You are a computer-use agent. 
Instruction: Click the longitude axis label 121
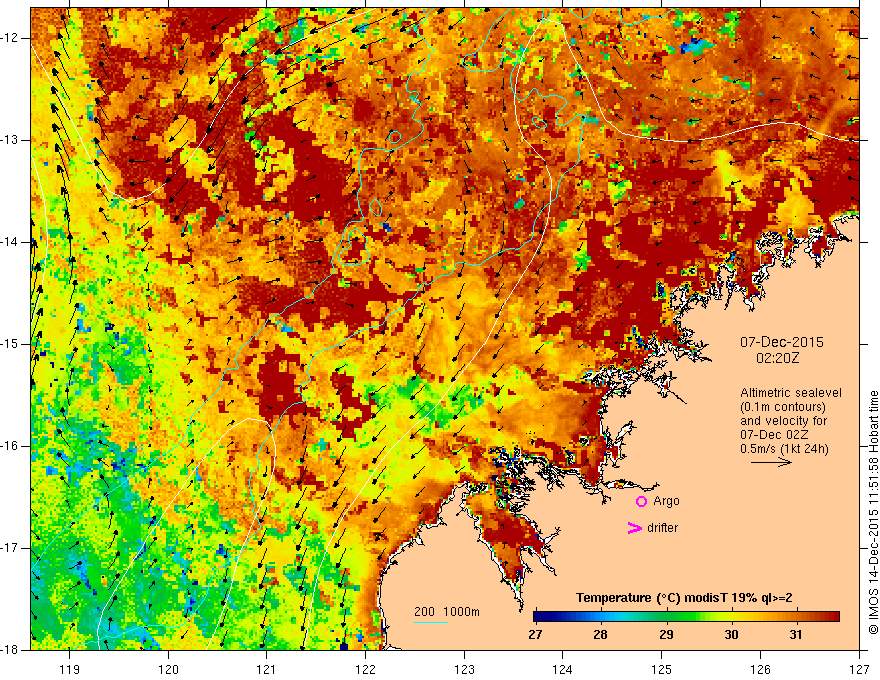pyautogui.click(x=267, y=669)
